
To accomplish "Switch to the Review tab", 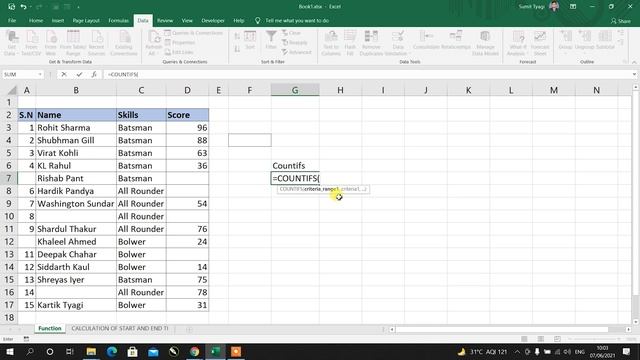I will pyautogui.click(x=165, y=20).
